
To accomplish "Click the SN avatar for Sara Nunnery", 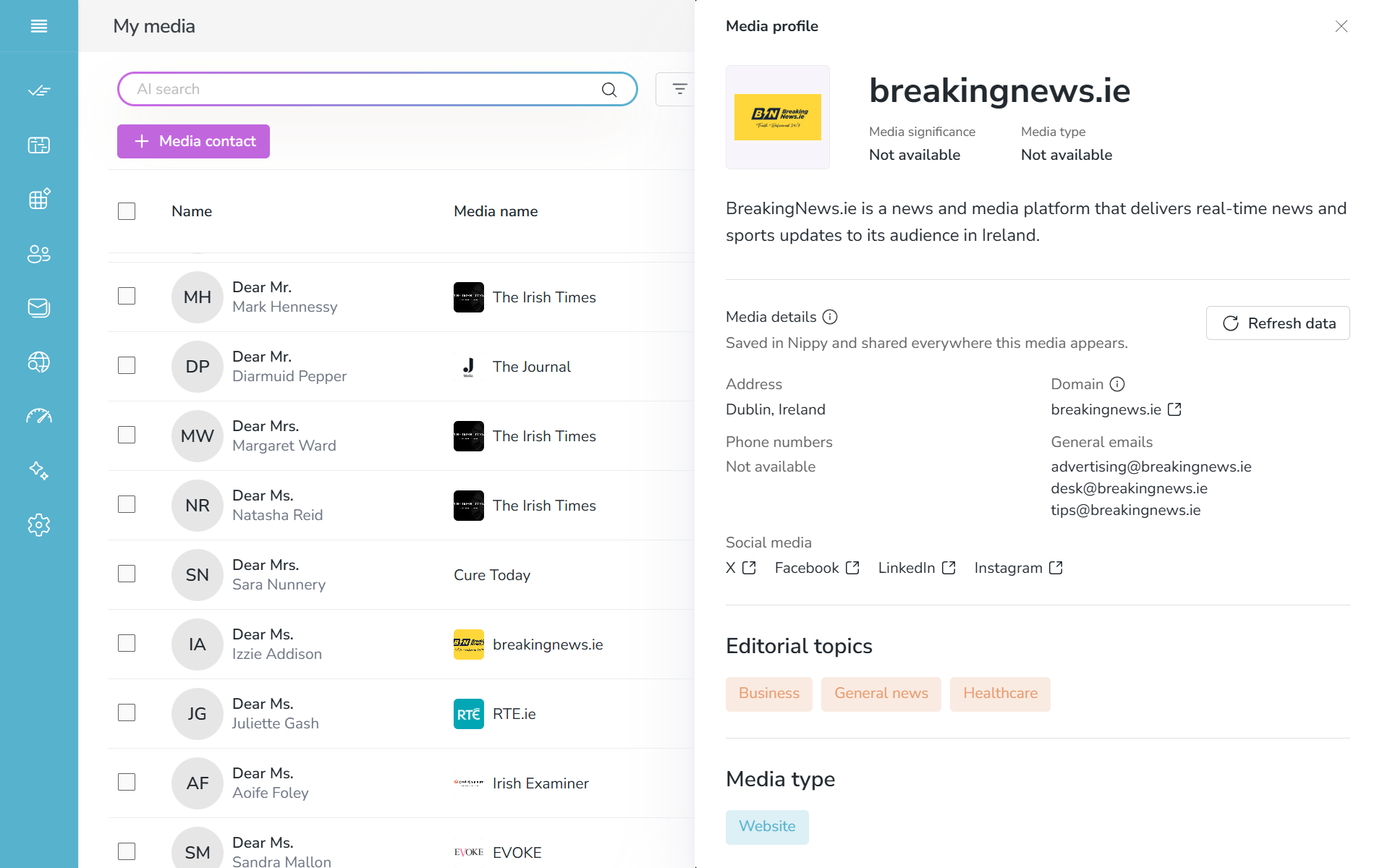I will 198,575.
